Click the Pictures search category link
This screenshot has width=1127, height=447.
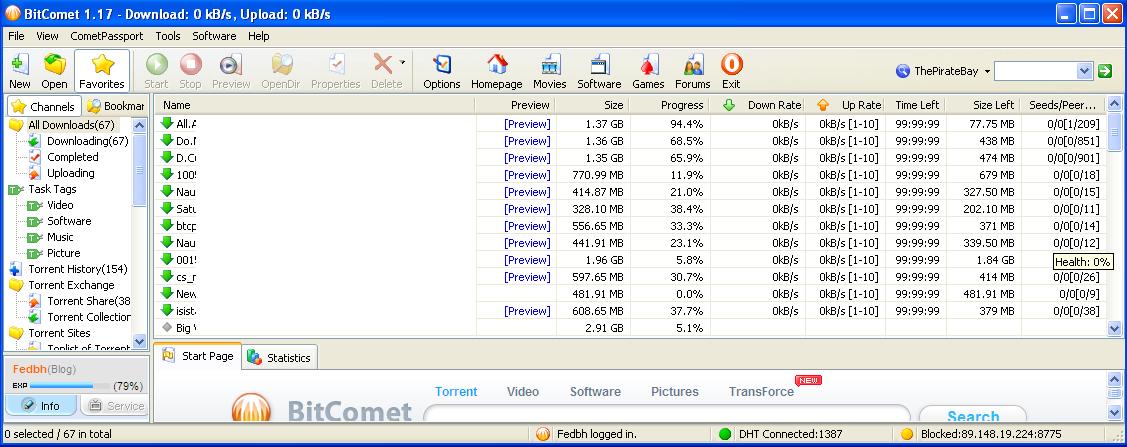(x=674, y=392)
